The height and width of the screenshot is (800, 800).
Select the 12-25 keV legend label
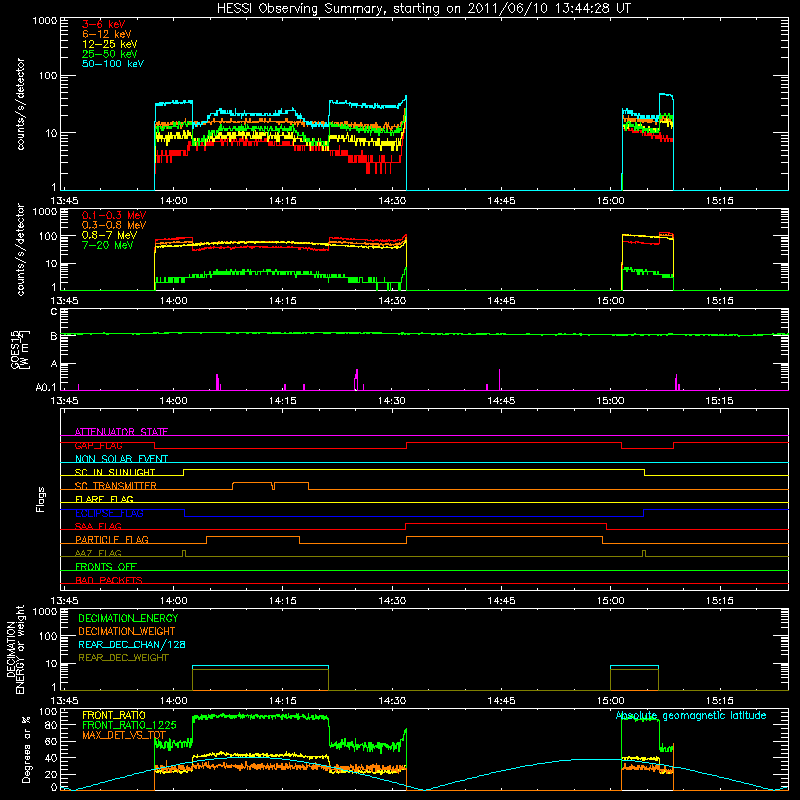click(110, 44)
